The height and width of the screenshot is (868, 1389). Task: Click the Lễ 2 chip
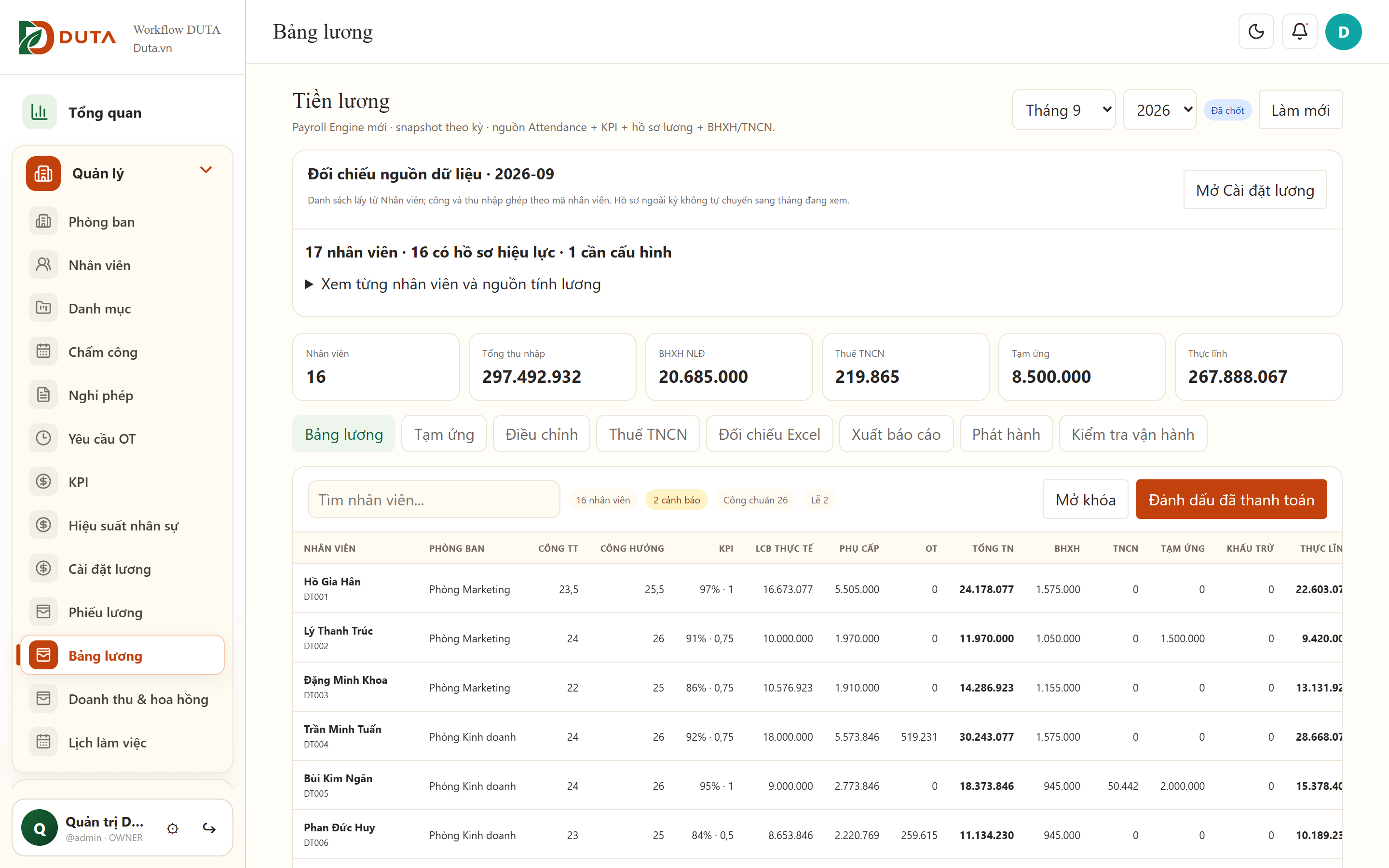point(819,500)
